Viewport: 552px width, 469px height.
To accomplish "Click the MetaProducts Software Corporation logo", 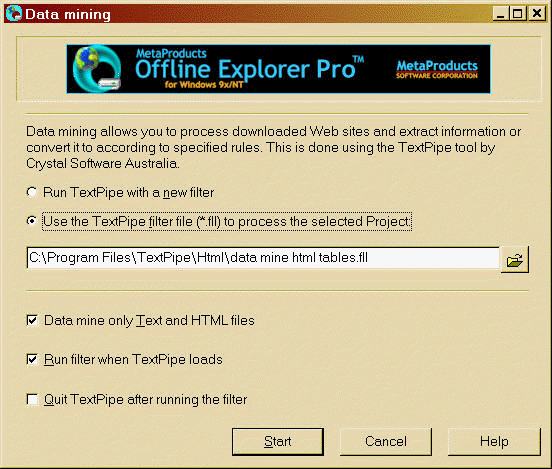I will point(437,69).
